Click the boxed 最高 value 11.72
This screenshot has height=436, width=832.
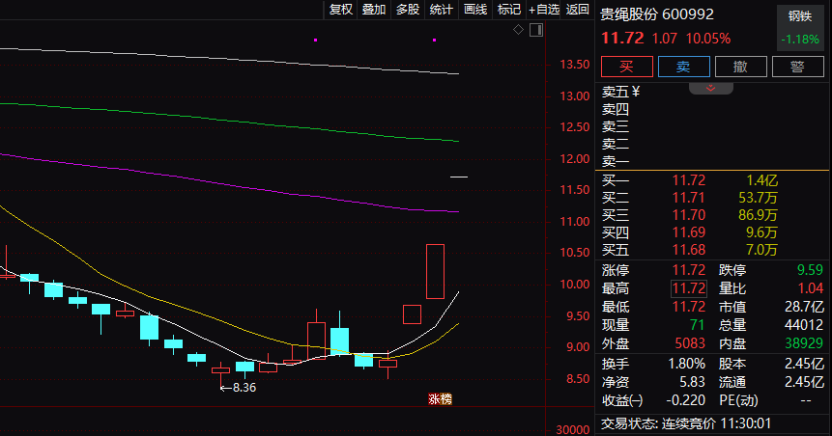tap(689, 289)
